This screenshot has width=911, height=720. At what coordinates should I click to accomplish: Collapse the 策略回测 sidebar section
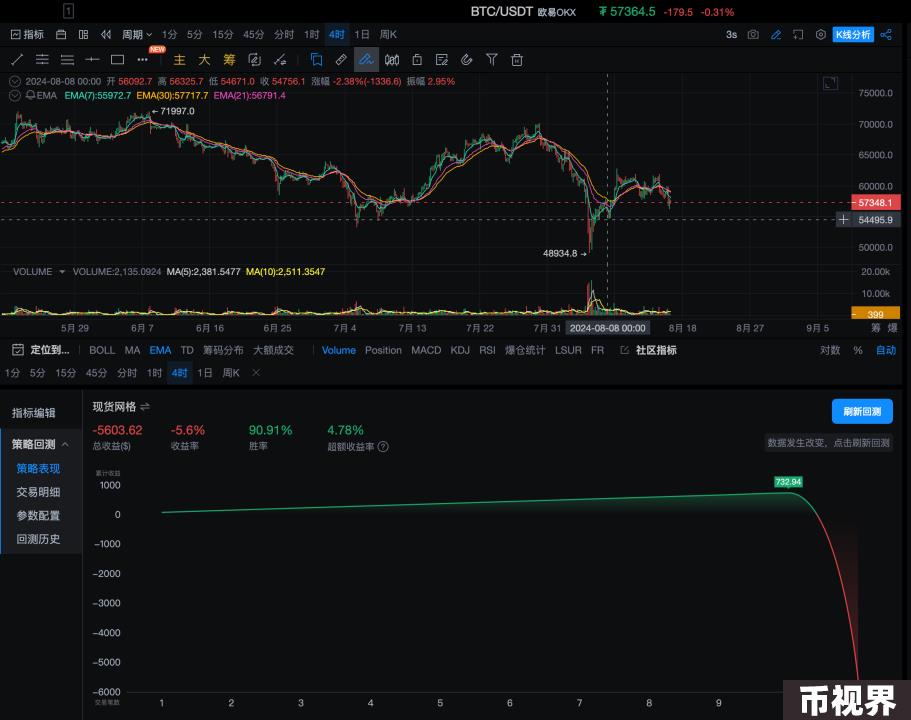pyautogui.click(x=65, y=445)
